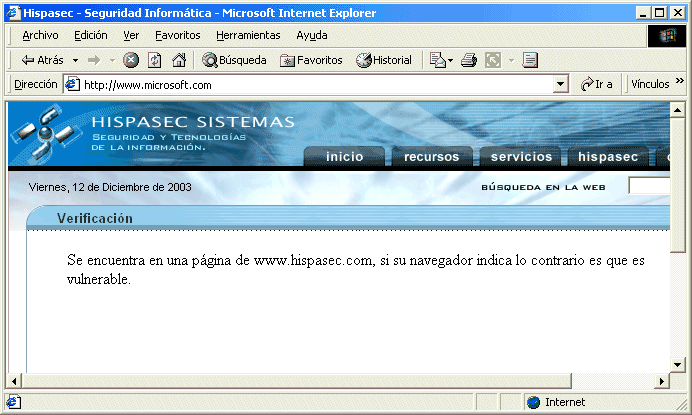
Task: Open the Favoritos menu in menu bar
Action: [x=177, y=35]
